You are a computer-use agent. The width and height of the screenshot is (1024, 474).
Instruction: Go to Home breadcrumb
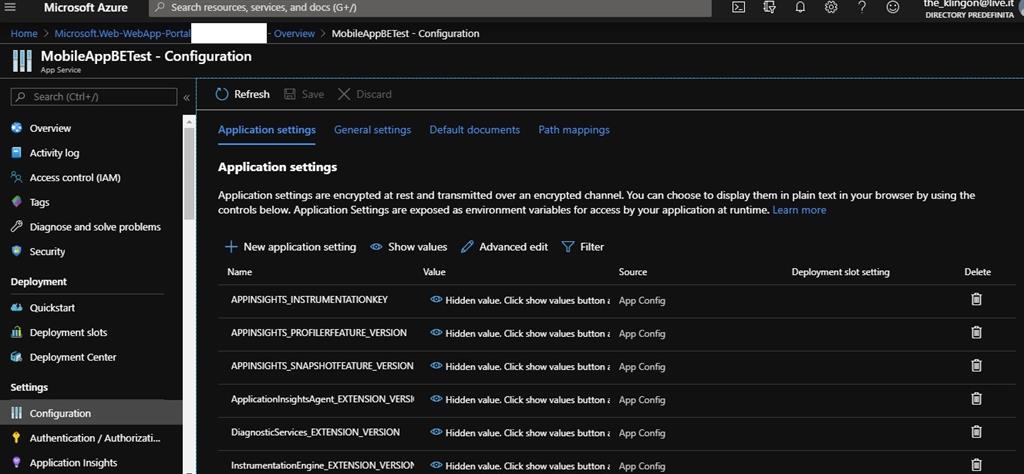24,33
